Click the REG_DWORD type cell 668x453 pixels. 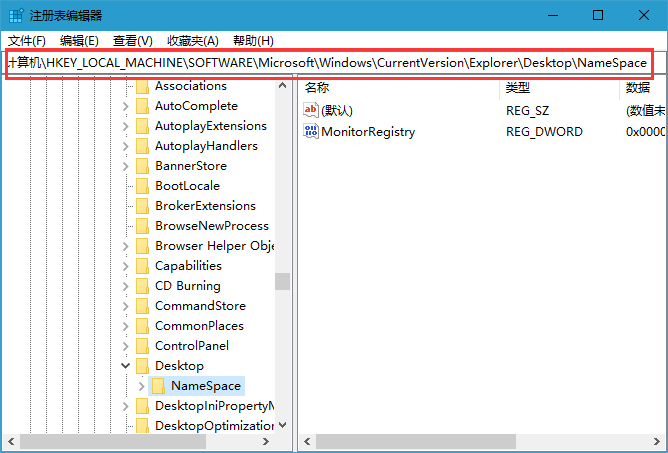(544, 132)
